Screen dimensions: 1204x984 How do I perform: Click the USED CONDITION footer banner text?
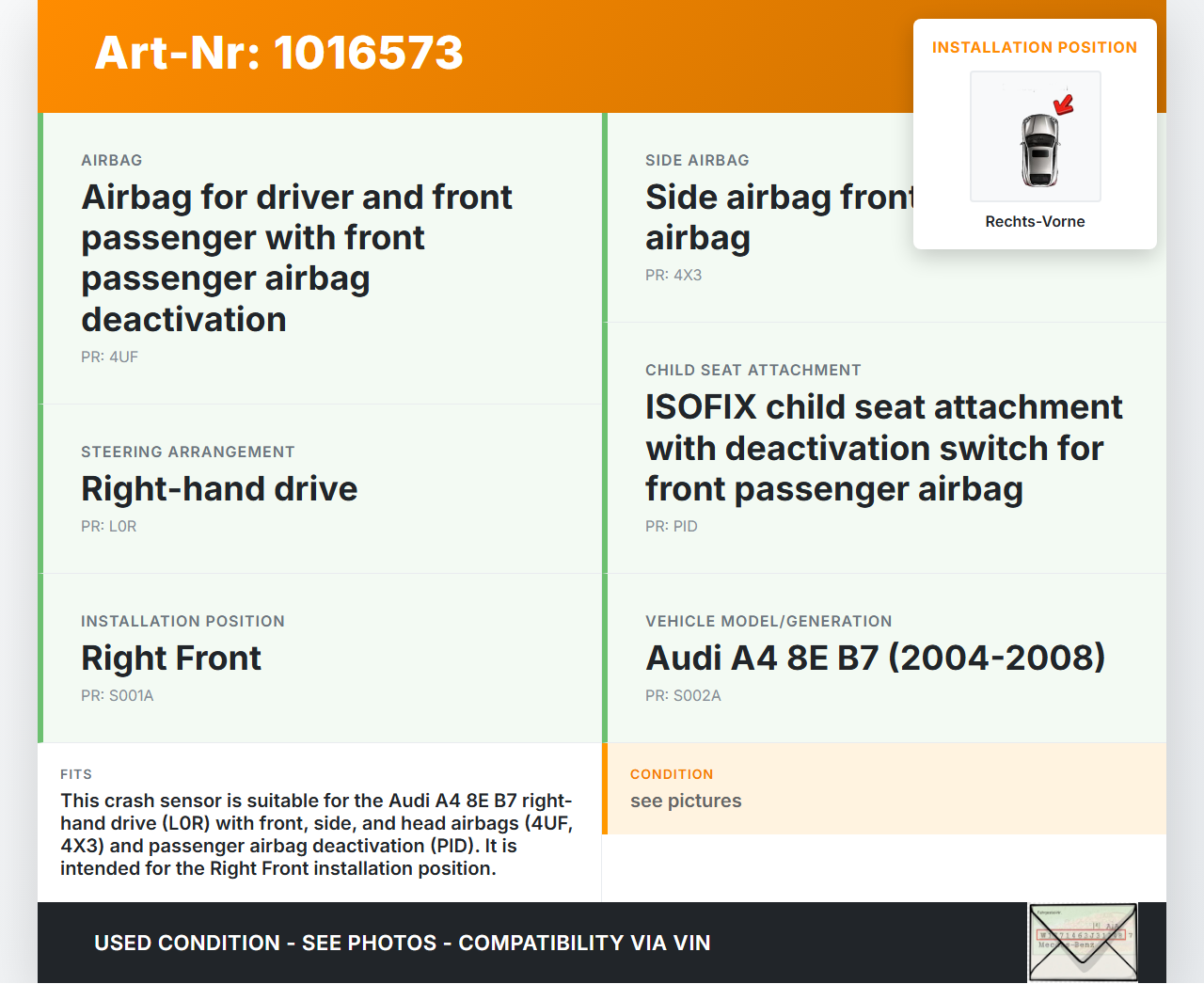403,944
